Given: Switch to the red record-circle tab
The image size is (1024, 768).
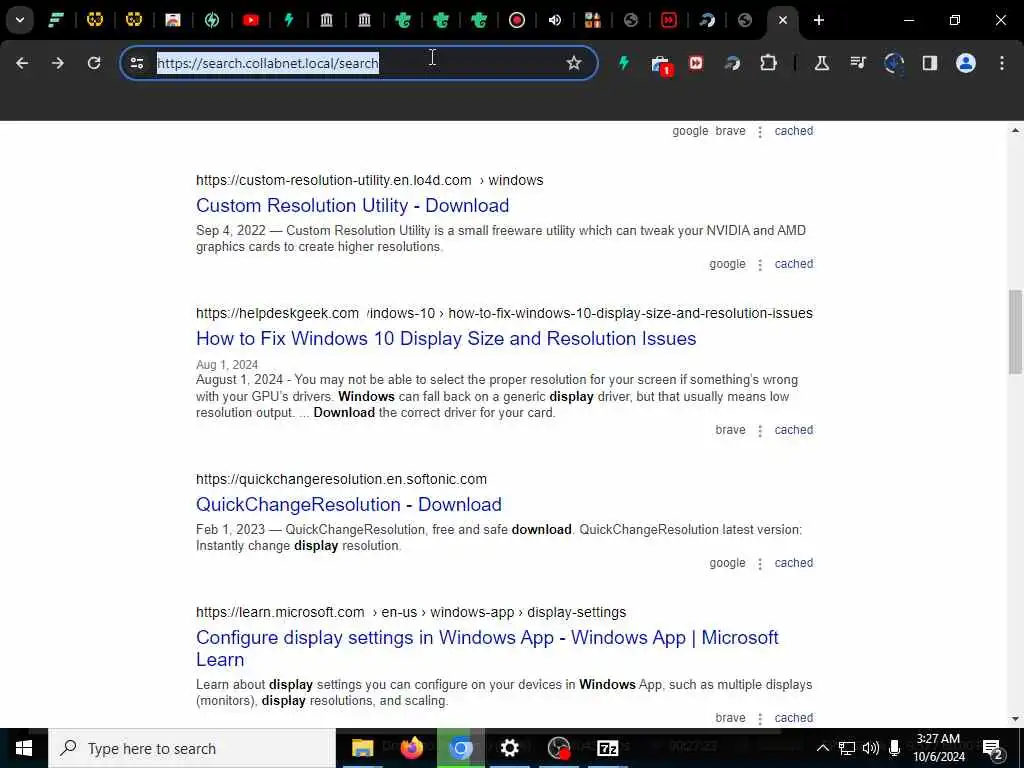Looking at the screenshot, I should tap(517, 20).
